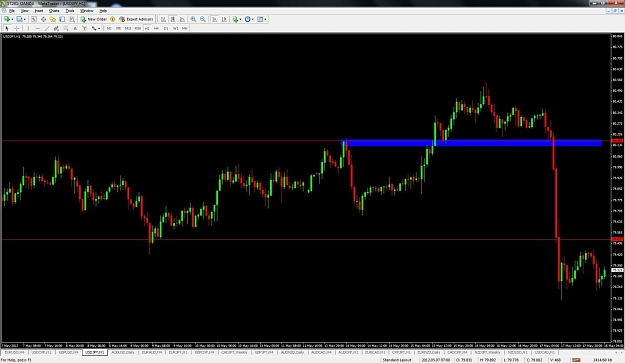The width and height of the screenshot is (625, 363).
Task: Select the H1 timeframe button
Action: pos(147,28)
